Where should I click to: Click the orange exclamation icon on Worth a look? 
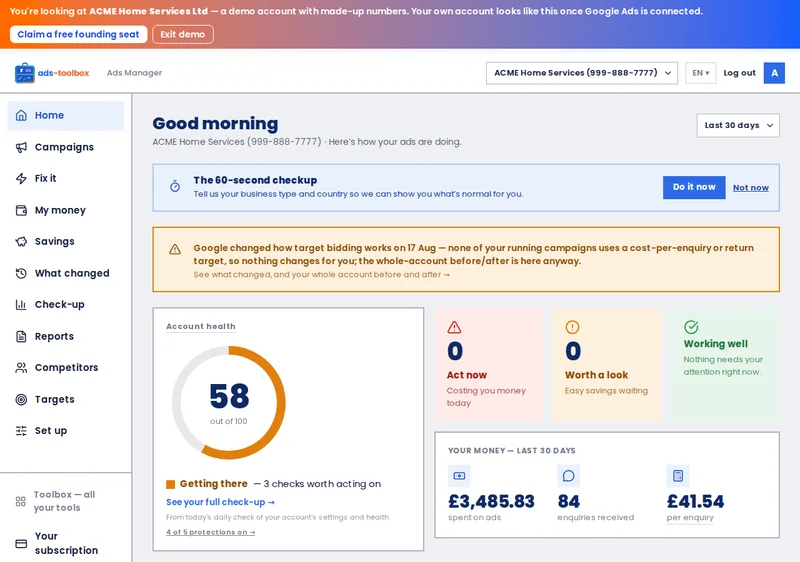(x=572, y=327)
